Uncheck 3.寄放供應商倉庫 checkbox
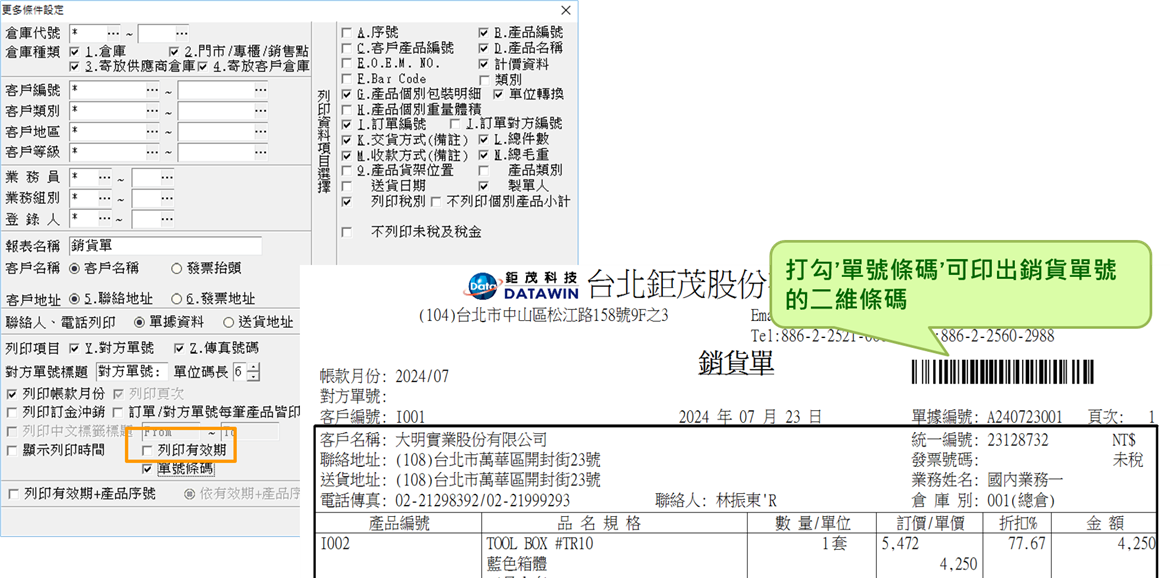The width and height of the screenshot is (1170, 578). [74, 66]
